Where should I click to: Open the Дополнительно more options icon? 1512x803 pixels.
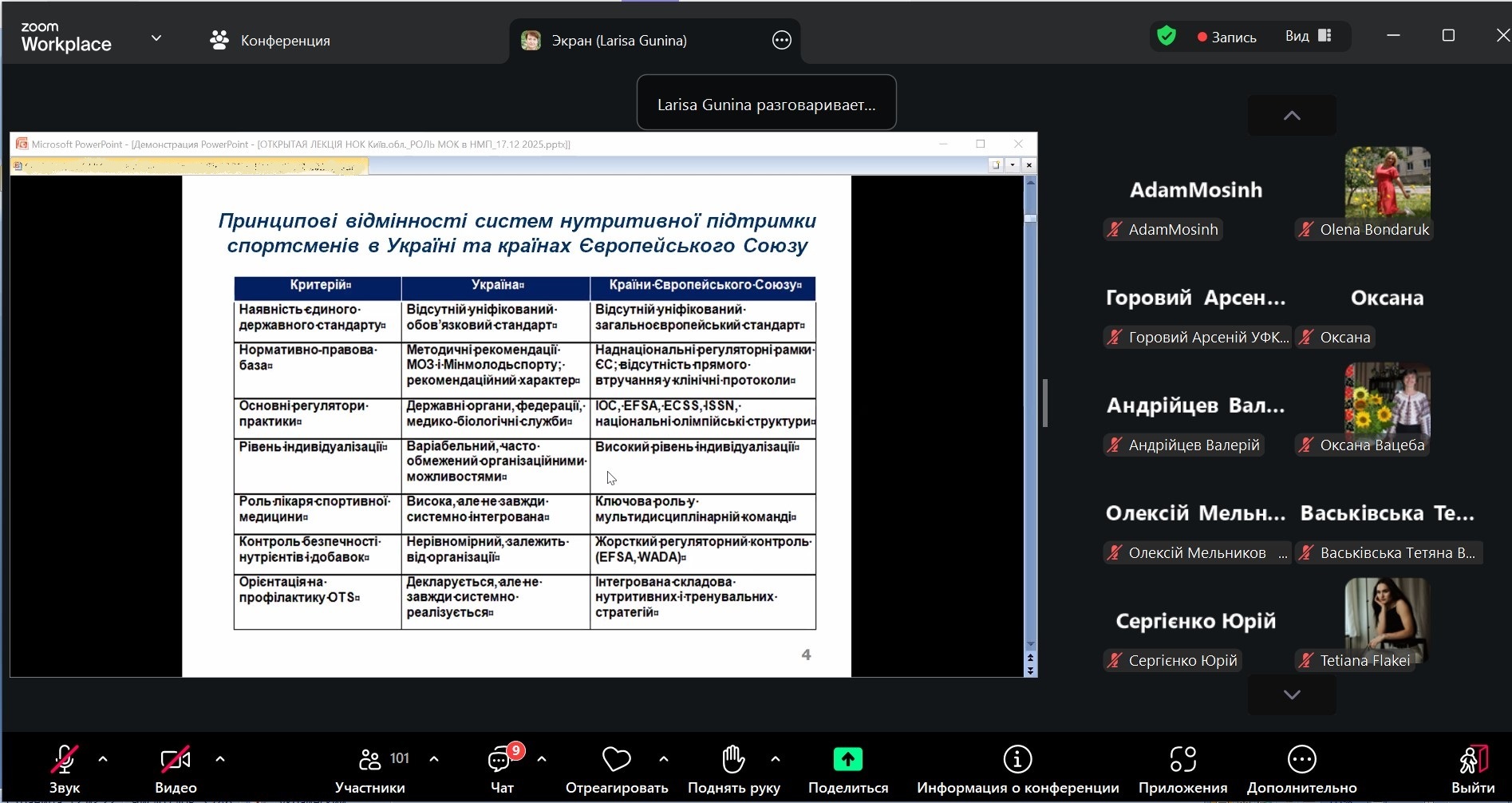pos(1301,760)
